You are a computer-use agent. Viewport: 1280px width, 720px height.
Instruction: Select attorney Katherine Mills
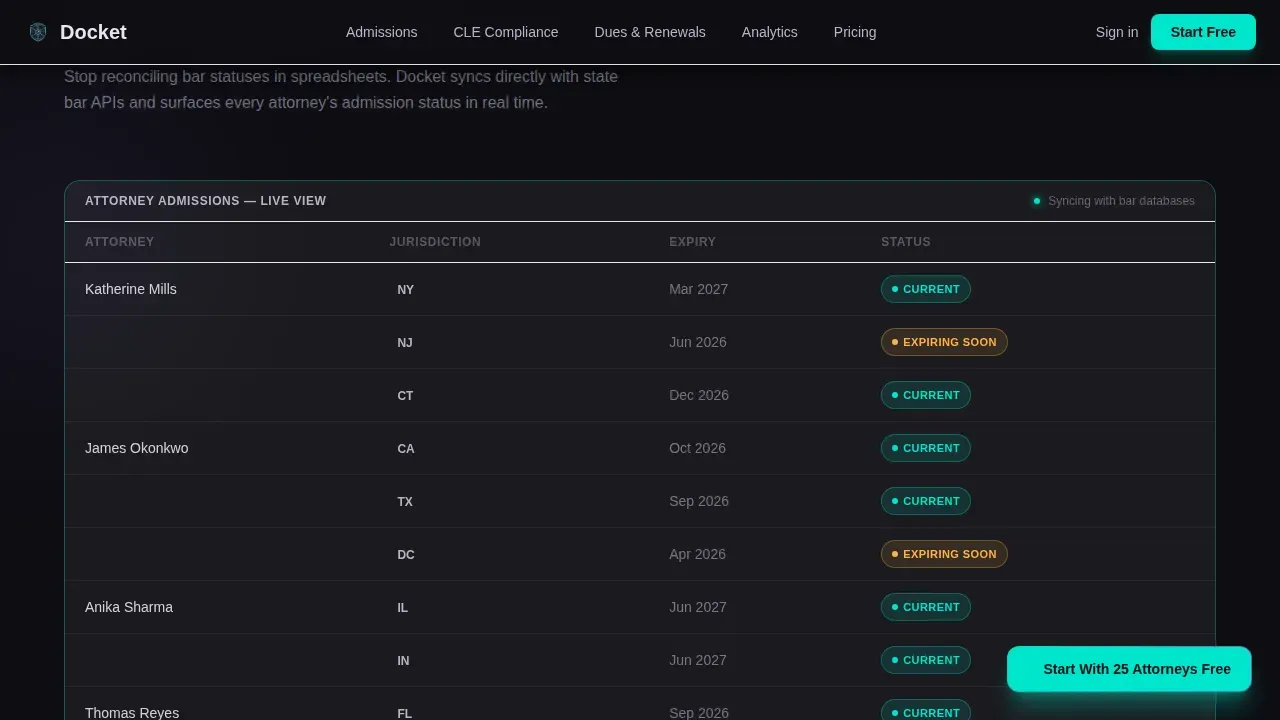[131, 289]
